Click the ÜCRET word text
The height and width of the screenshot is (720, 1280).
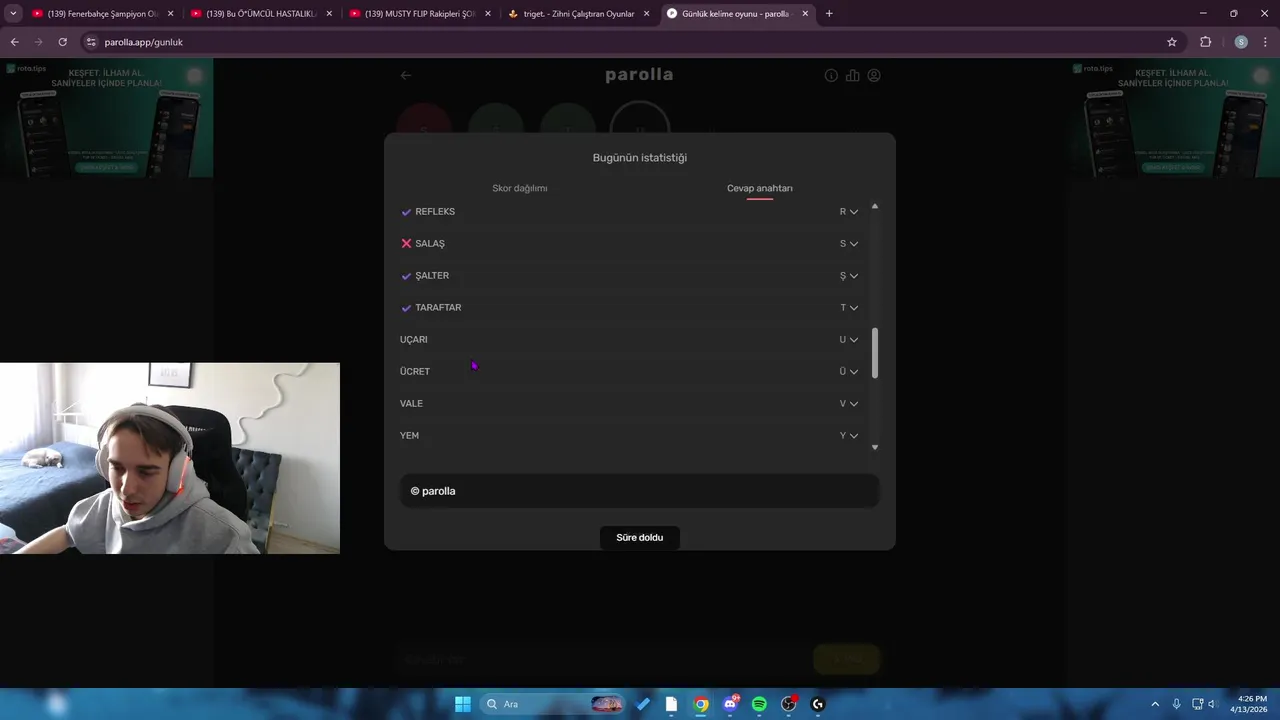(x=415, y=372)
